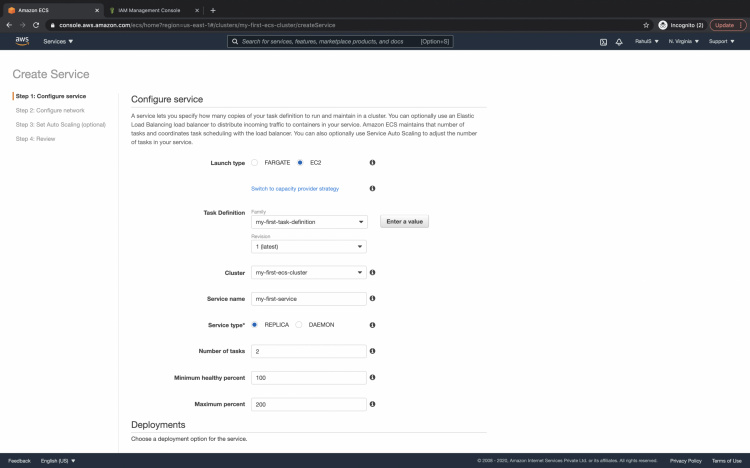Open the Terms of Use link
This screenshot has height=468, width=750.
727,461
